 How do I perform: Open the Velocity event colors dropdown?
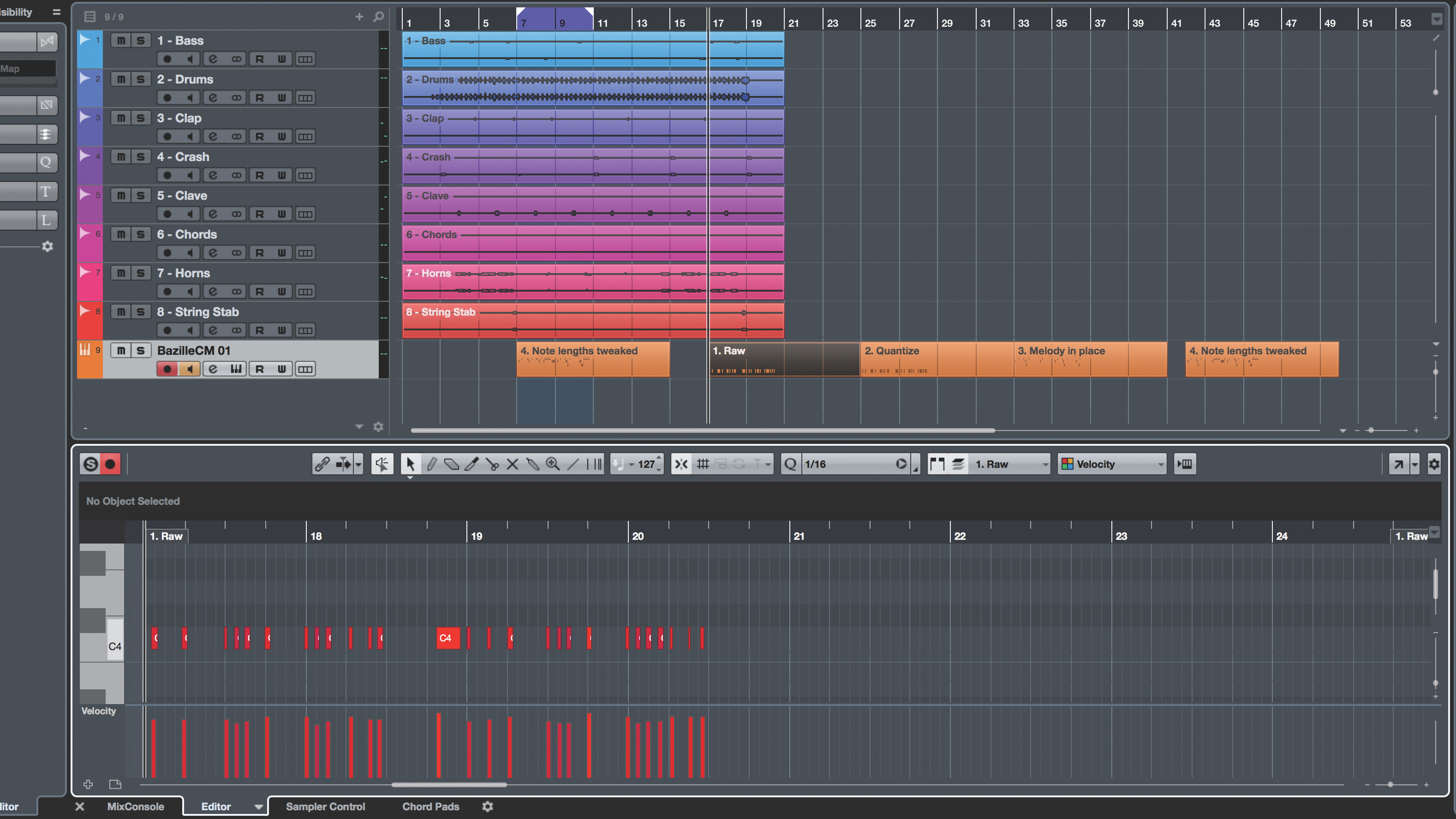tap(1112, 464)
